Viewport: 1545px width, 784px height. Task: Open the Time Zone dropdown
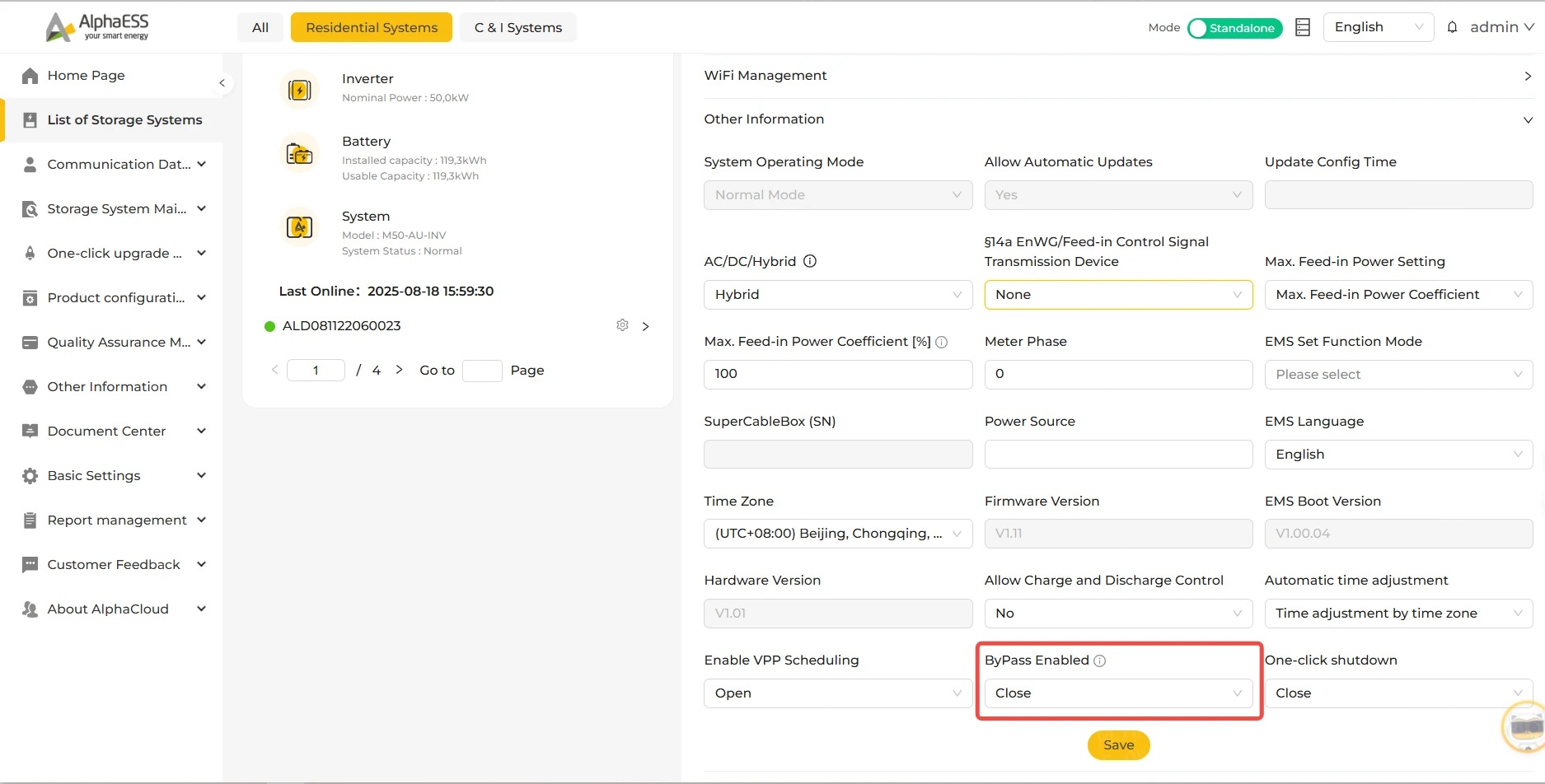coord(838,534)
